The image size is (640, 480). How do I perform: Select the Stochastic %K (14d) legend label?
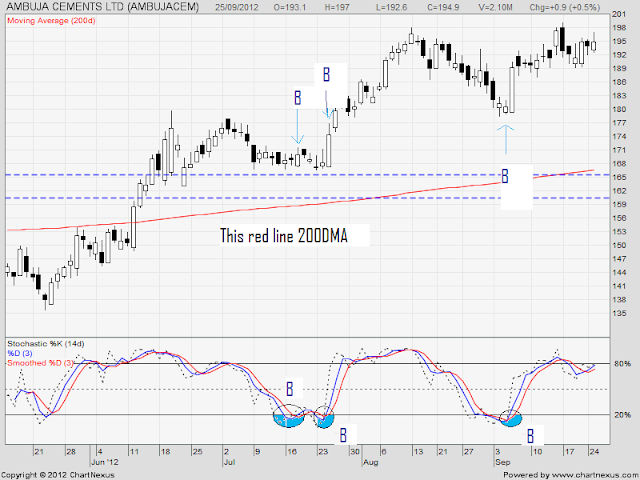point(46,344)
